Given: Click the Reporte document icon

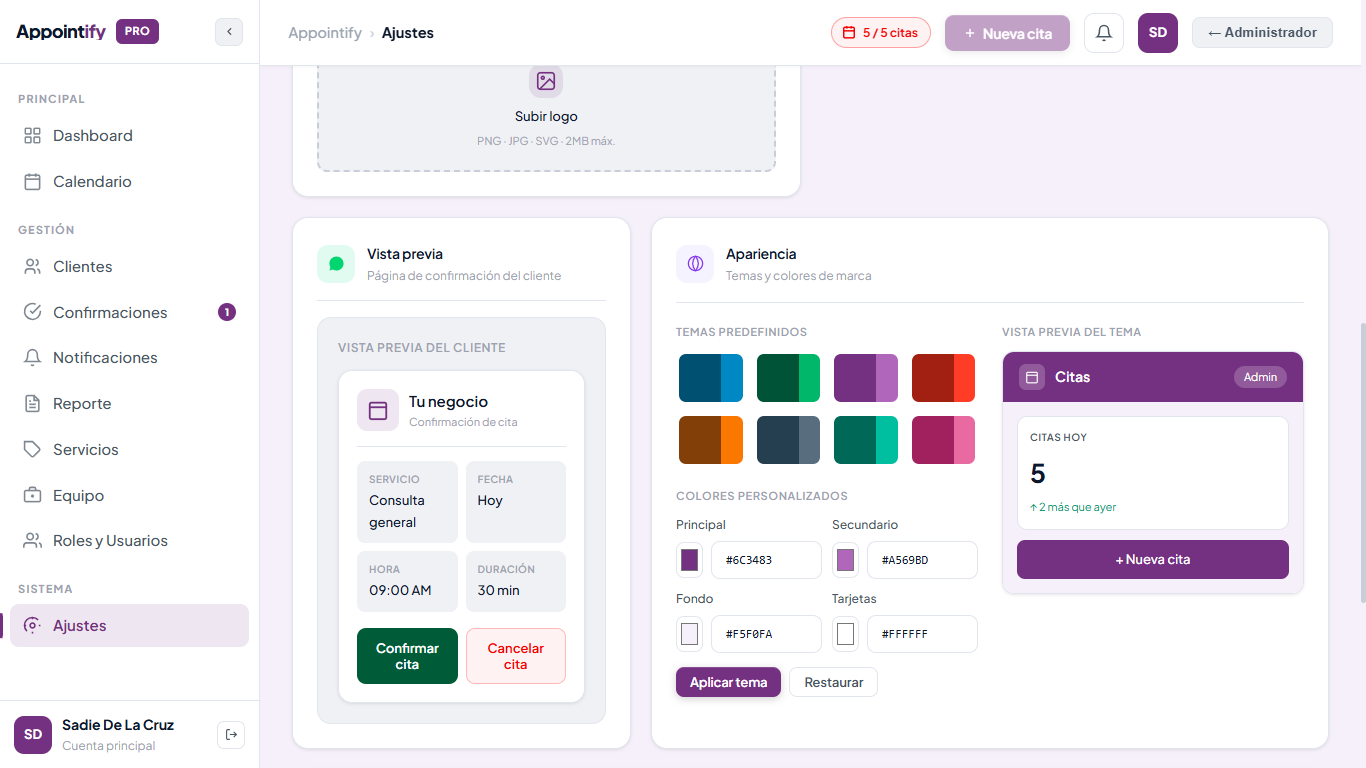Looking at the screenshot, I should tap(33, 404).
